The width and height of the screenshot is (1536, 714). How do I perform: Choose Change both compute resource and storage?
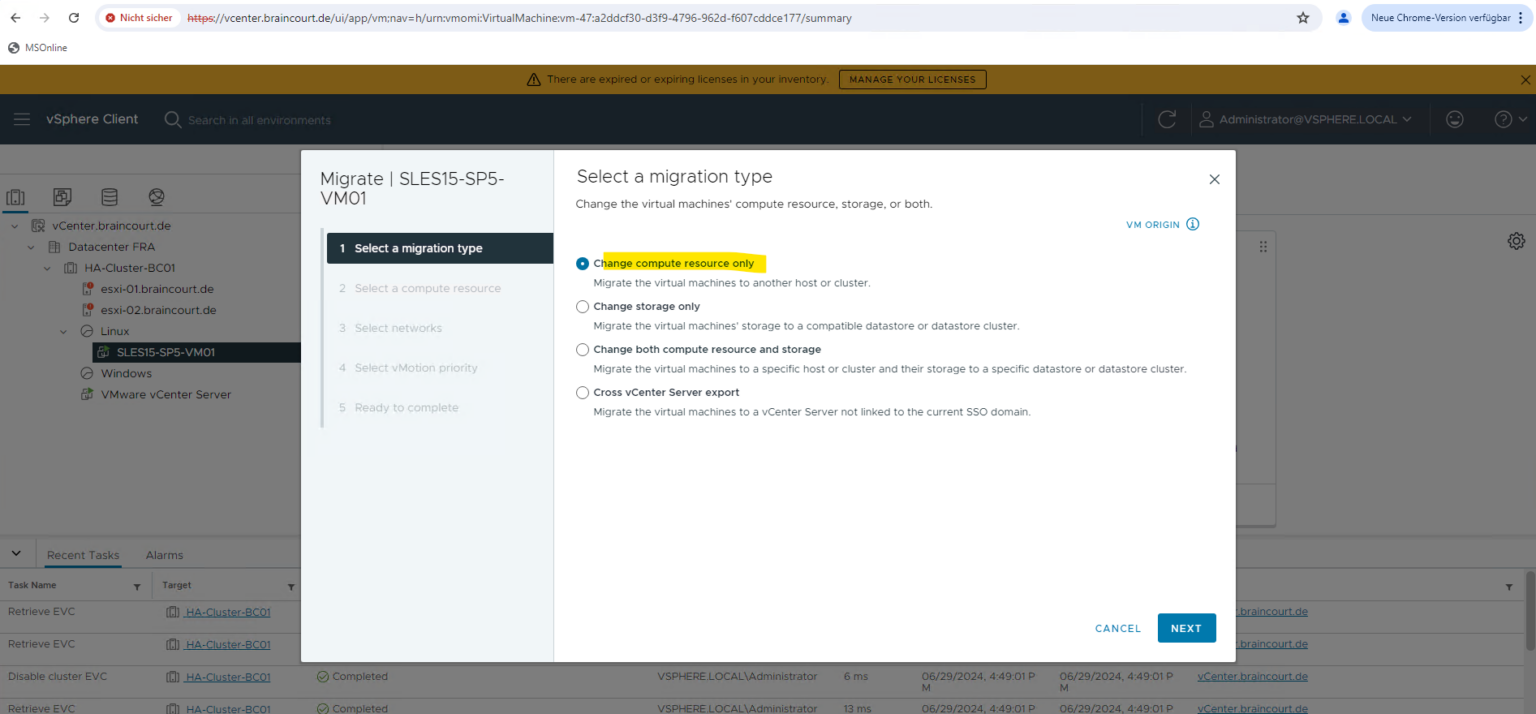[x=582, y=349]
